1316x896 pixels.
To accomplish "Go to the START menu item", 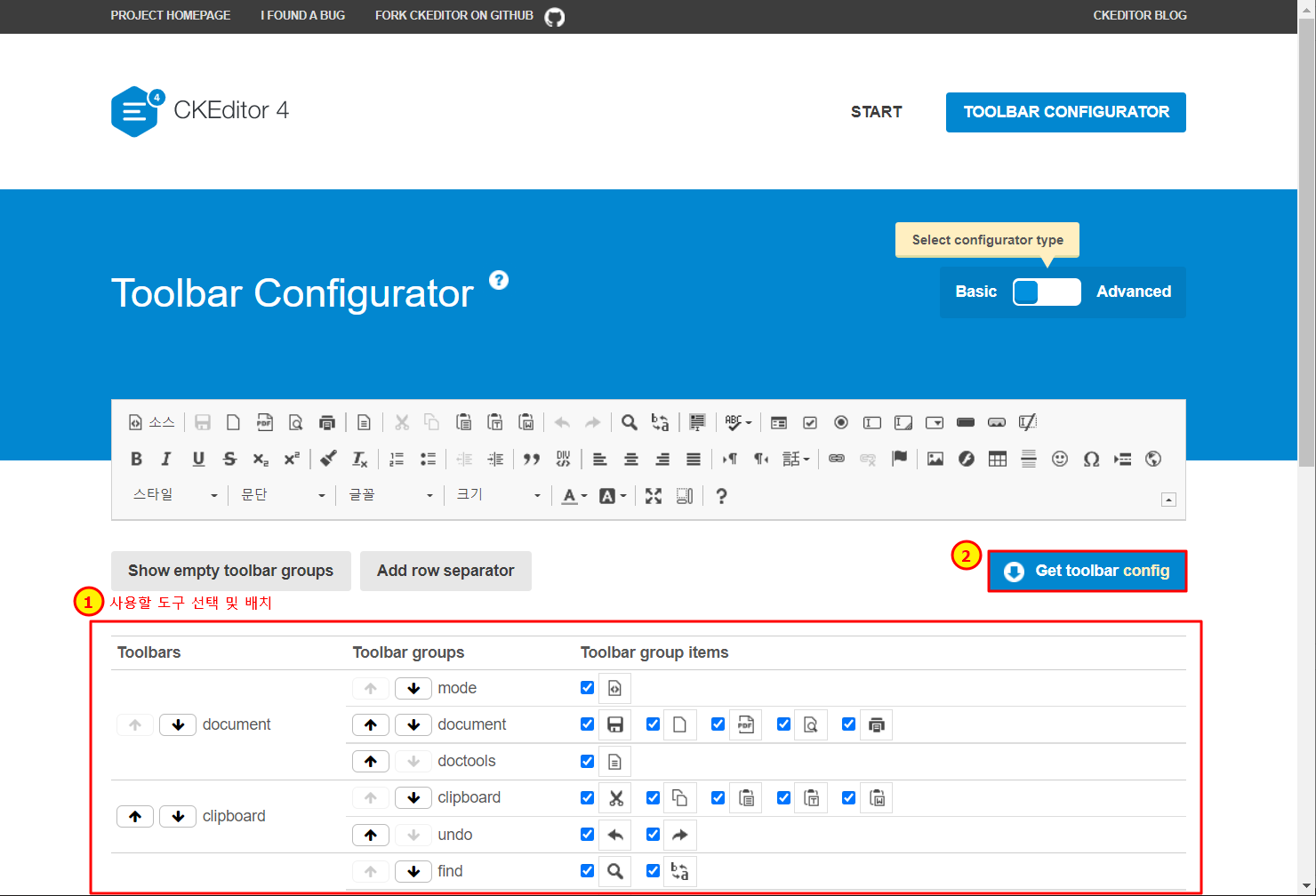I will pos(876,112).
